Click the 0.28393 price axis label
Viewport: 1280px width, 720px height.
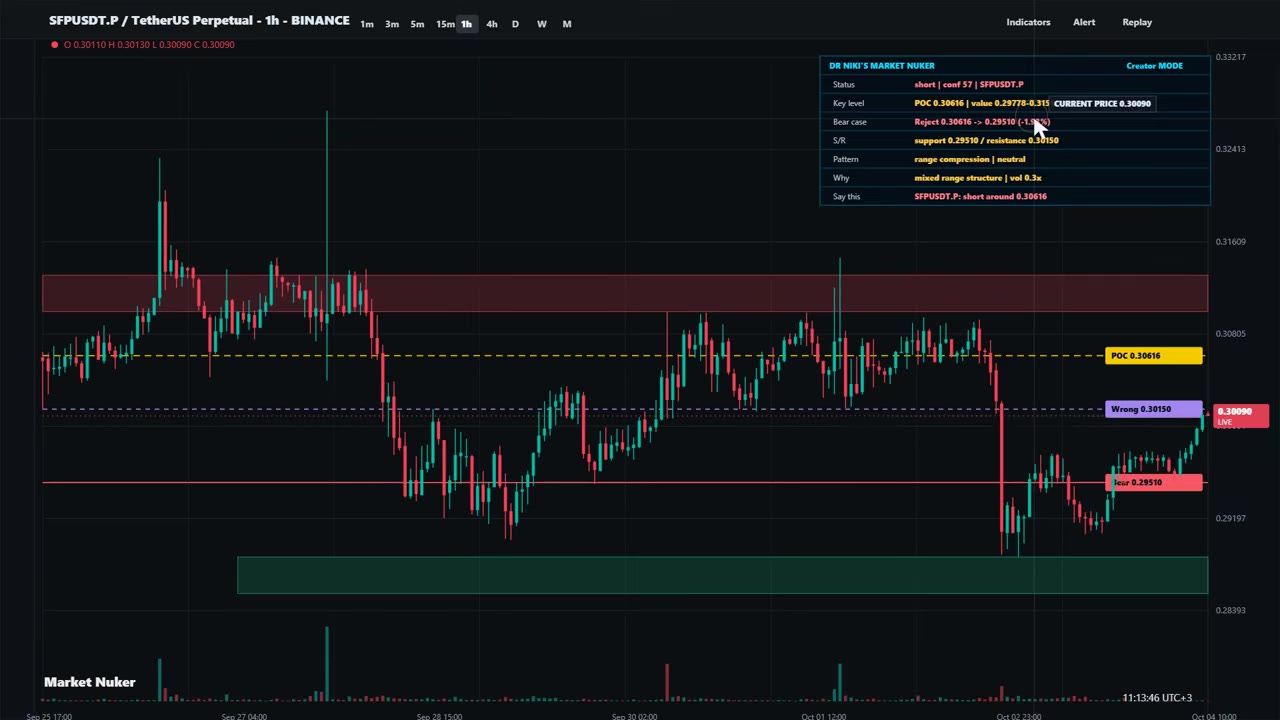(1231, 610)
